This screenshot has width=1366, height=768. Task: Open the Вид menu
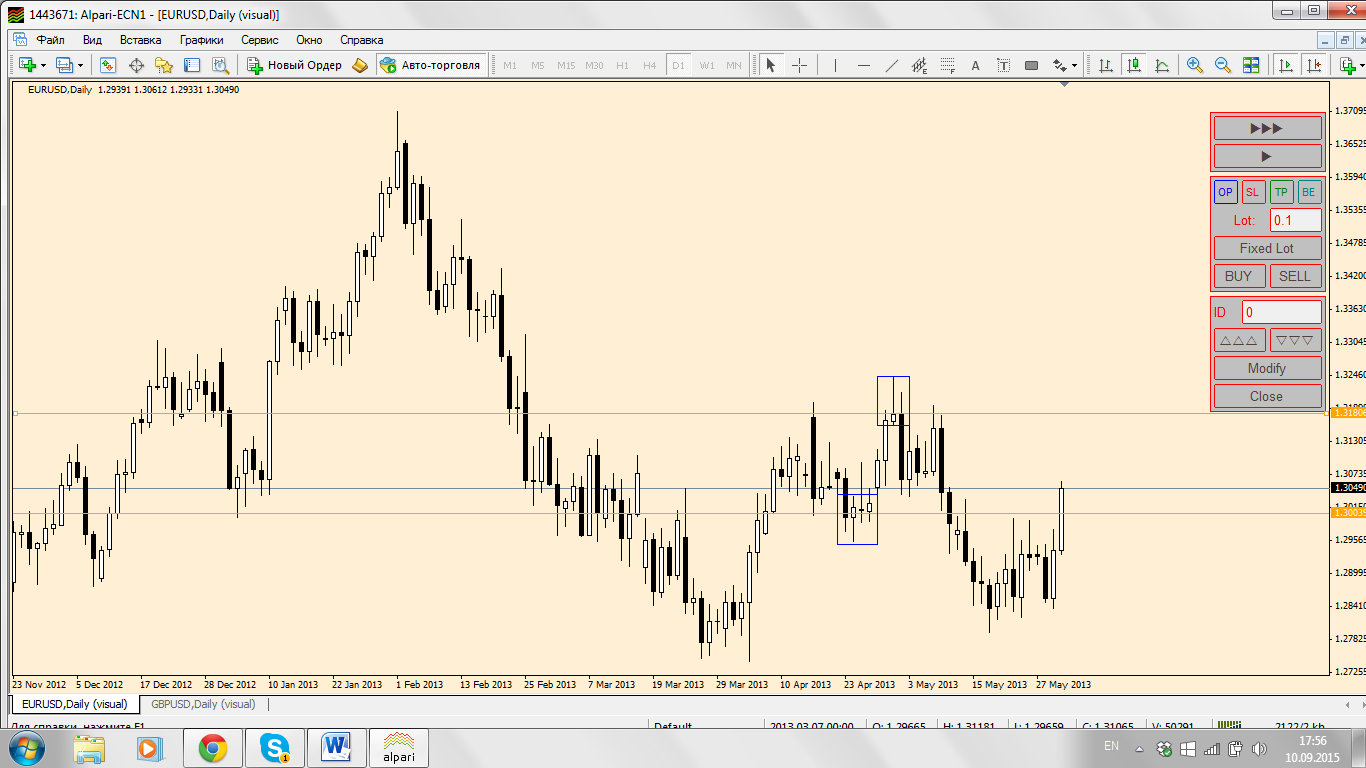[x=92, y=40]
